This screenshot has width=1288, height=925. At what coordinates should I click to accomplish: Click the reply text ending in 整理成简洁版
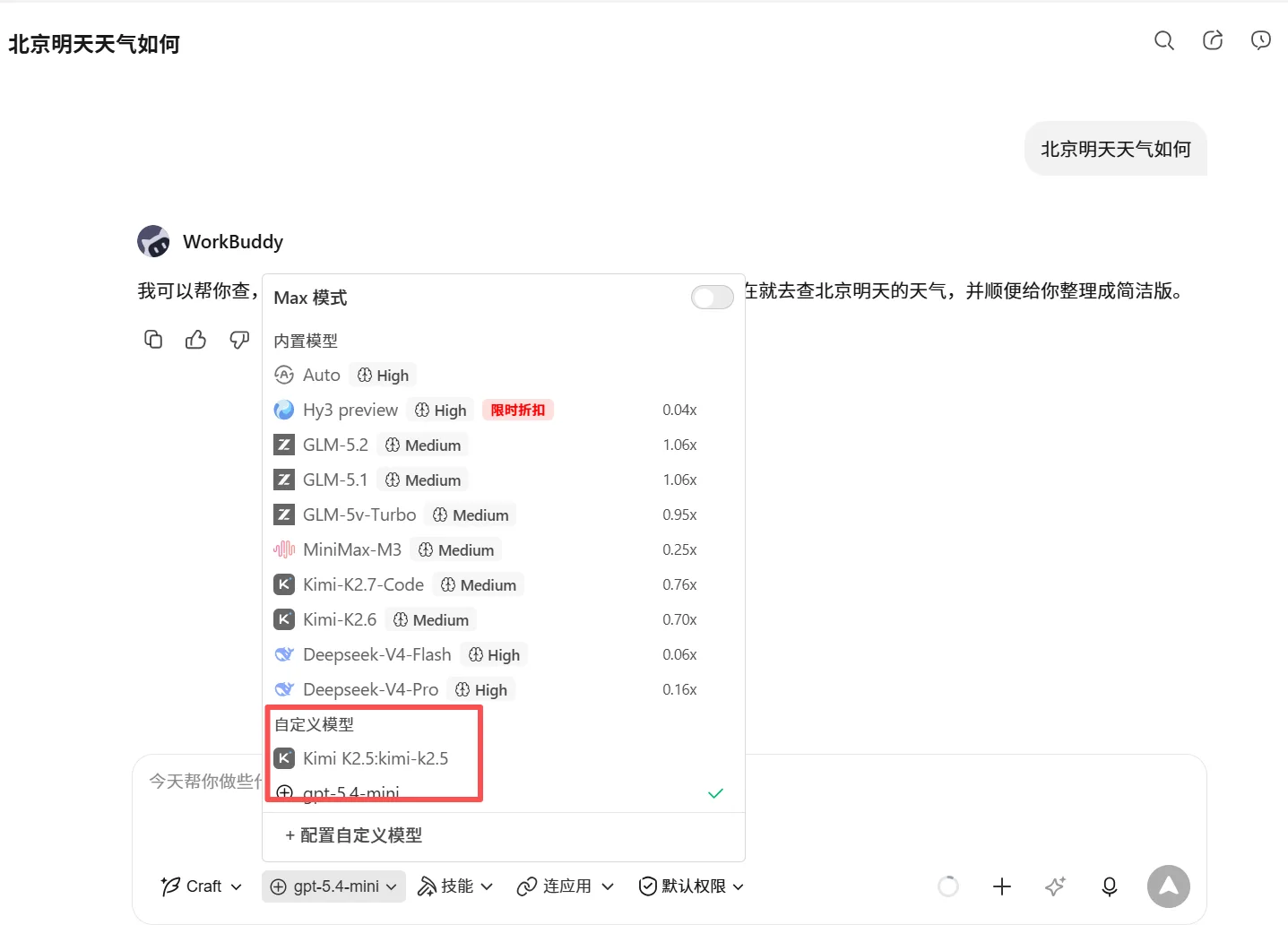(x=964, y=290)
